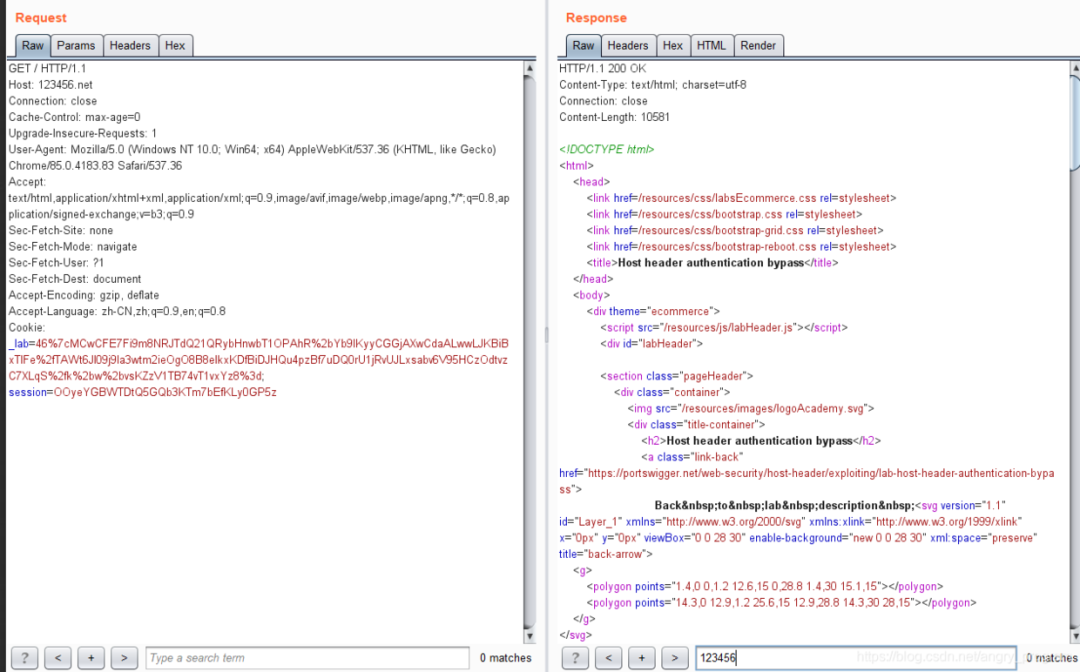
Task: Switch to the Params tab in Request
Action: [76, 46]
